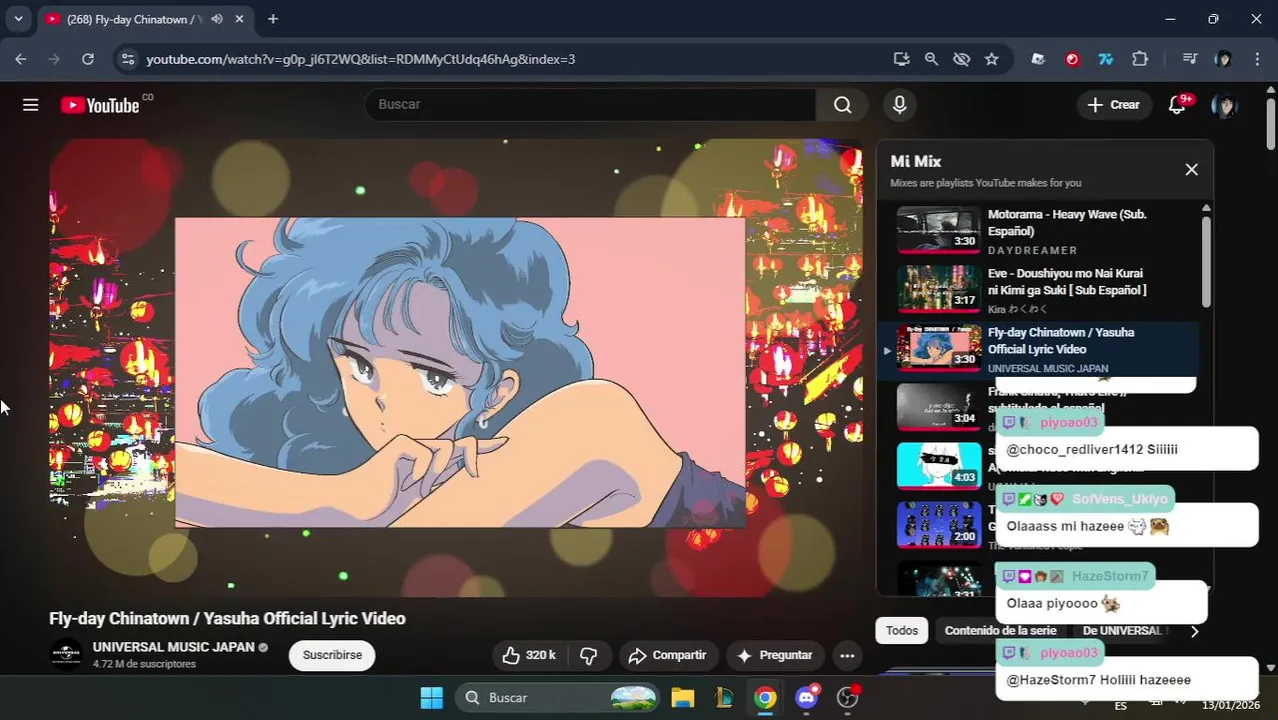Click the page vertical scrollbar
This screenshot has width=1278, height=720.
1271,126
